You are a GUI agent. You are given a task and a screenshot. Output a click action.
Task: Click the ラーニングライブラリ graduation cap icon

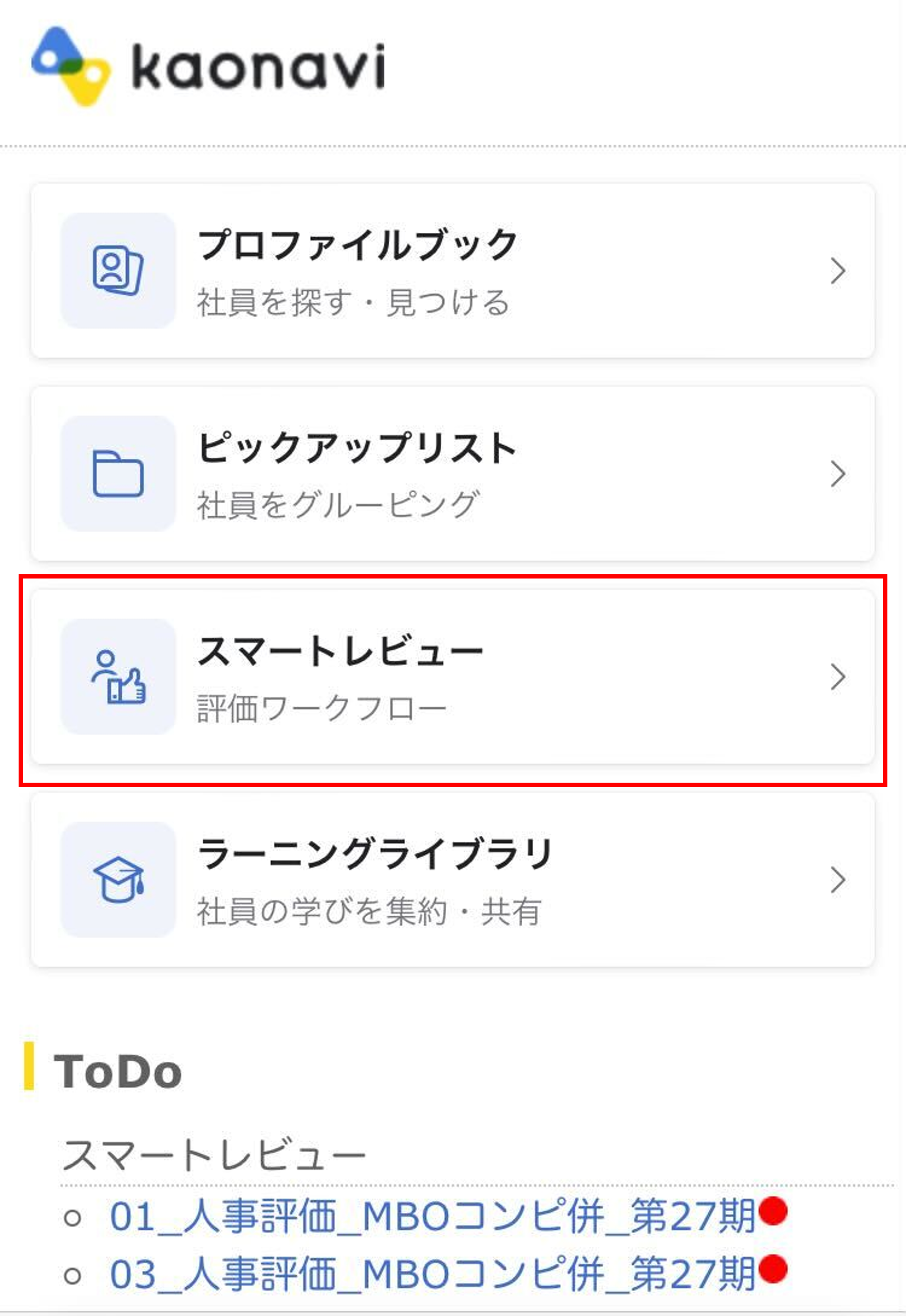[118, 879]
